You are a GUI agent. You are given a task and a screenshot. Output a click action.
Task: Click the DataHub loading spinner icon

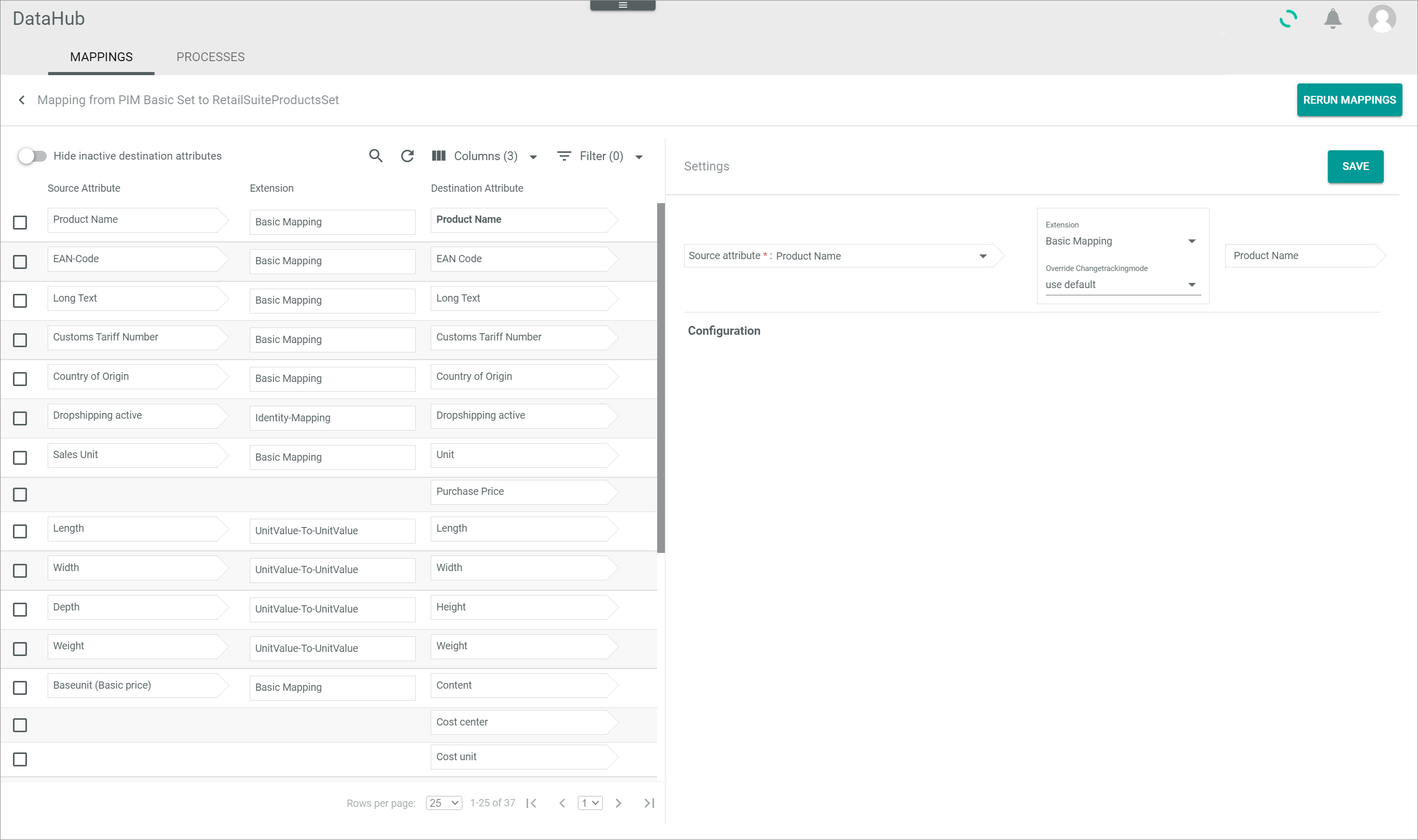coord(1289,18)
